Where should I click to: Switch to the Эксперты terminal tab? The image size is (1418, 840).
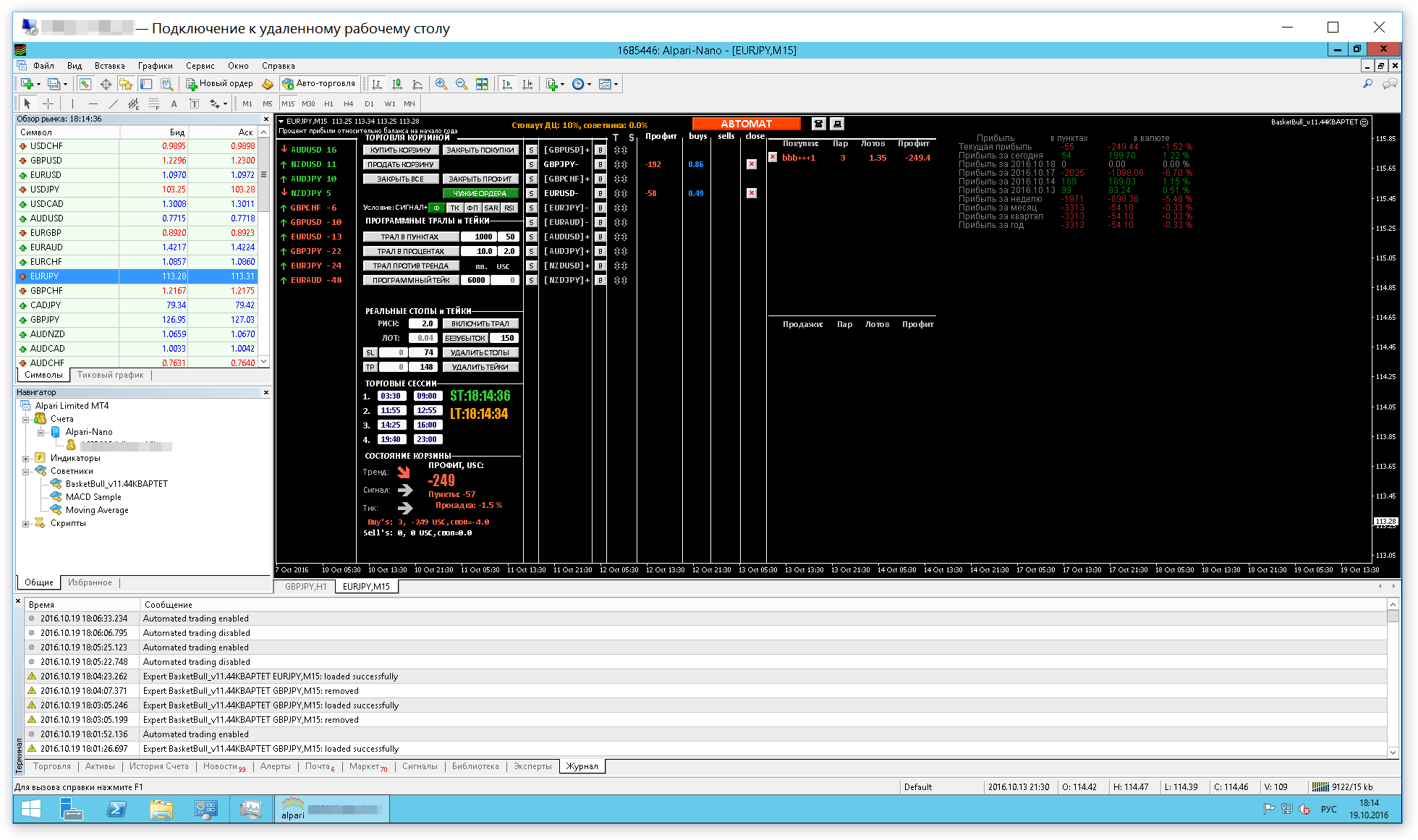[x=532, y=766]
